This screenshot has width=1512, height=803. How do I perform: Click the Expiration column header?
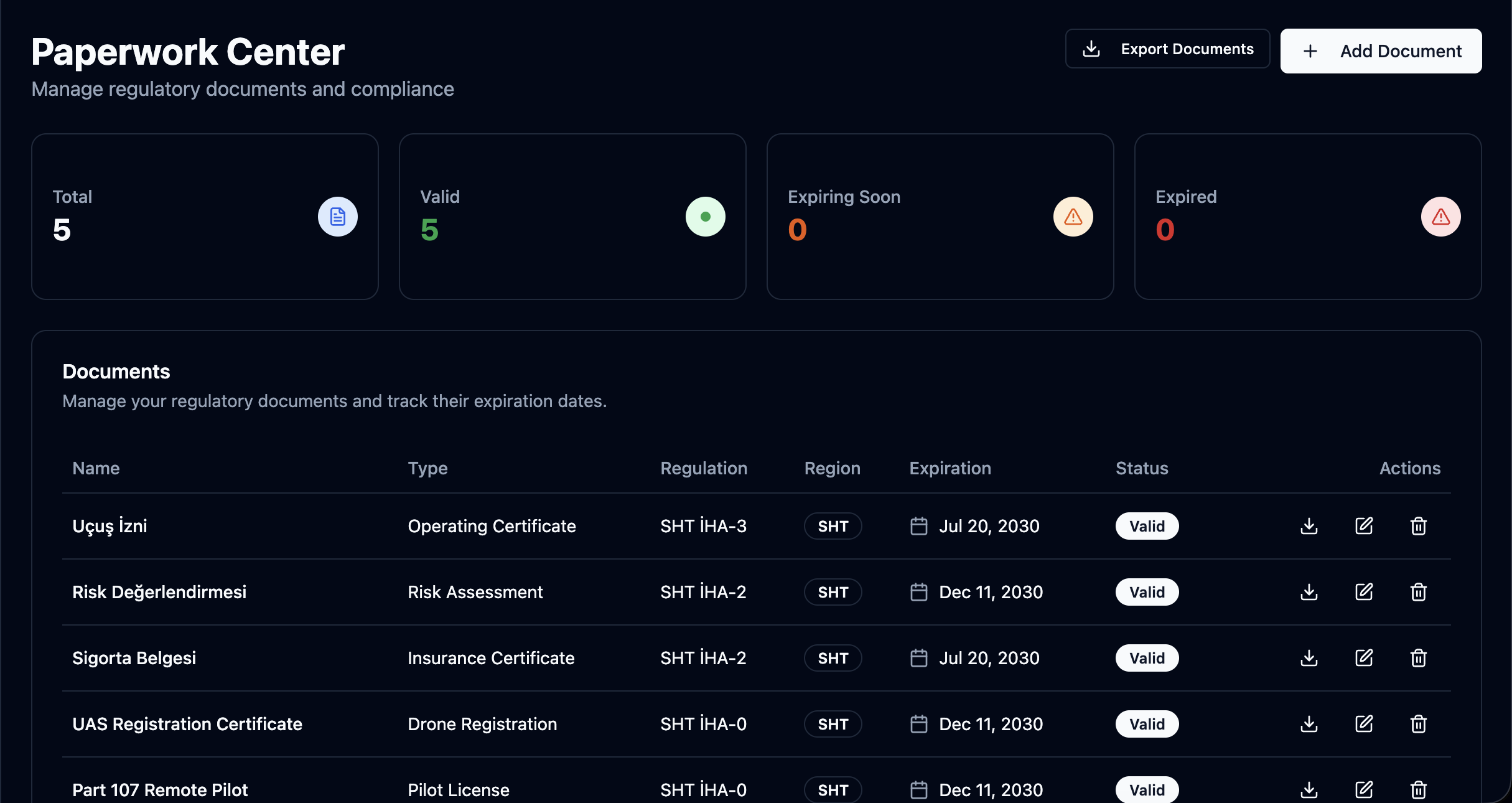[x=950, y=468]
